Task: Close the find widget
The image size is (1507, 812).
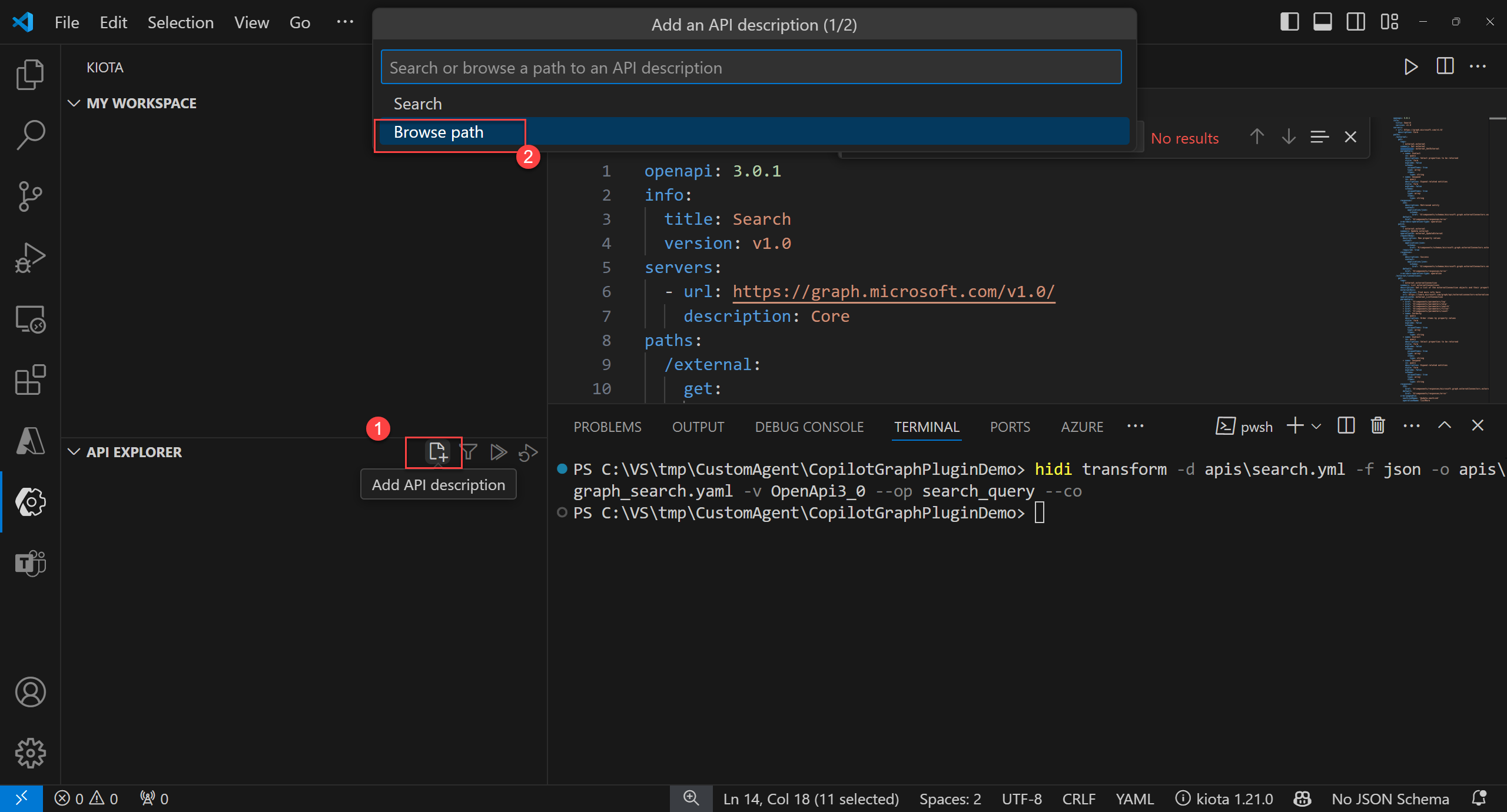Action: 1350,137
